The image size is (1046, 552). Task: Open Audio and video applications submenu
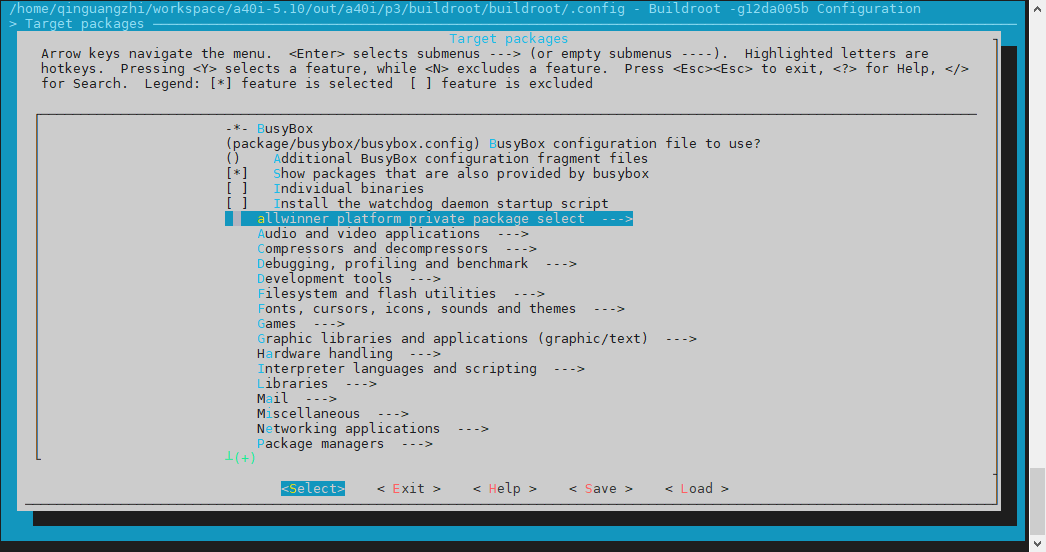(x=393, y=234)
